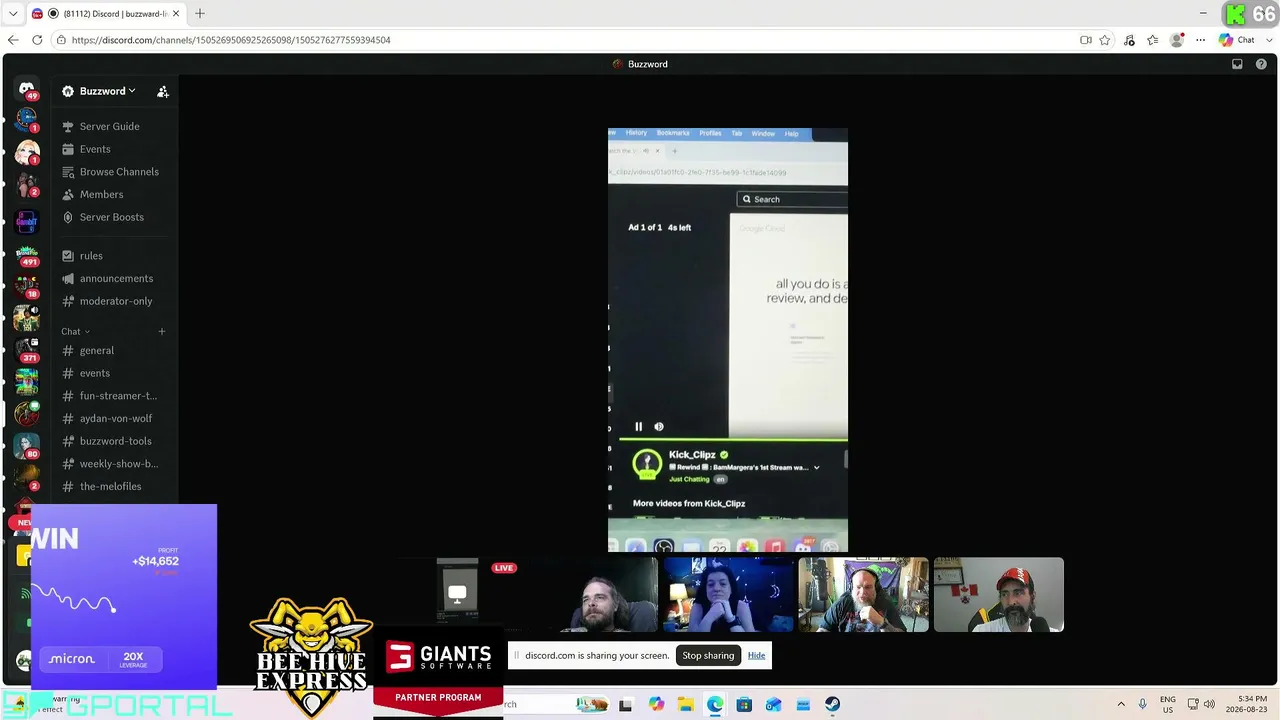The image size is (1280, 720).
Task: Open Copilot from the taskbar
Action: [x=656, y=705]
